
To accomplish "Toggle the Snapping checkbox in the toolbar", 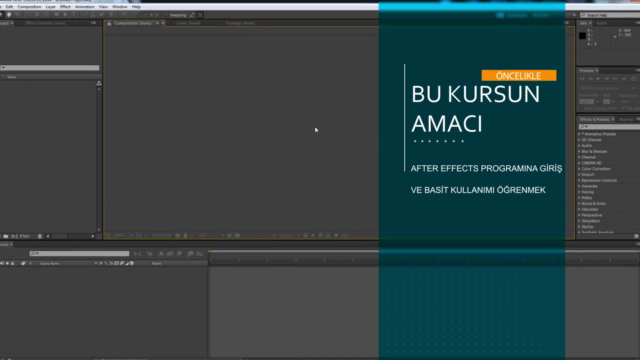I will 166,15.
